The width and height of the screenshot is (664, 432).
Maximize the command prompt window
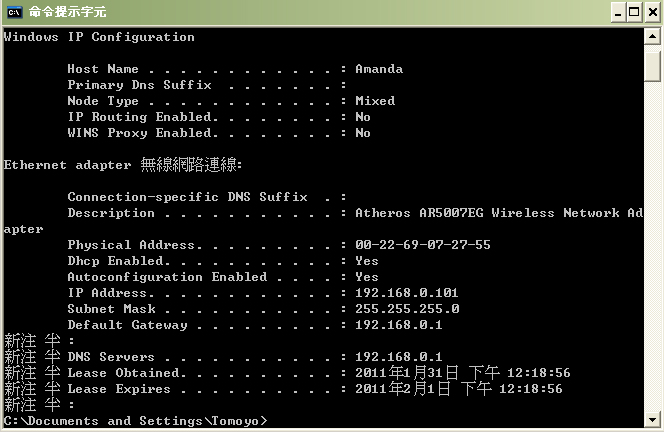coord(633,11)
